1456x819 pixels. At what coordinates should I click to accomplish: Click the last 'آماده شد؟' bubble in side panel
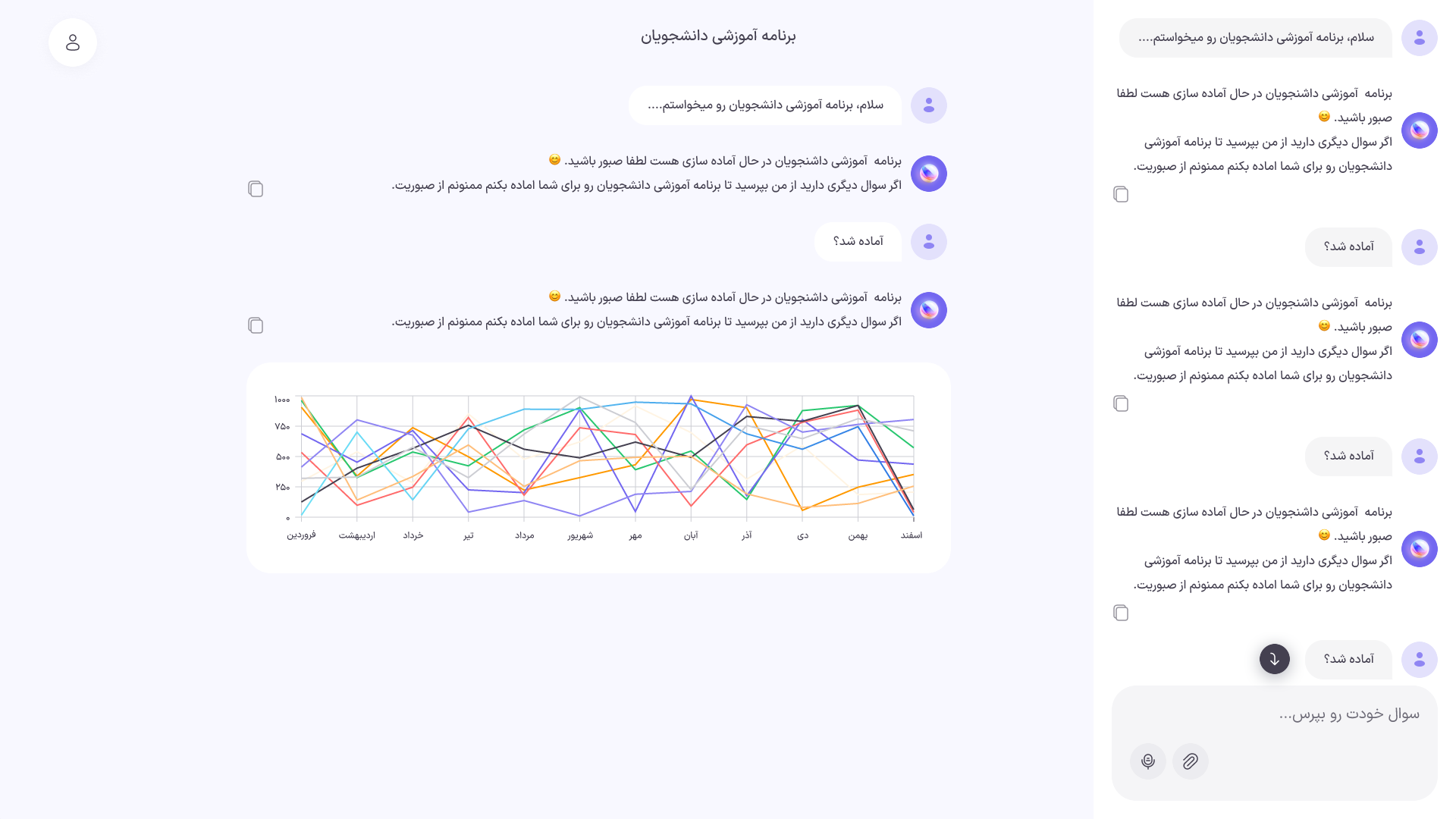click(1349, 660)
